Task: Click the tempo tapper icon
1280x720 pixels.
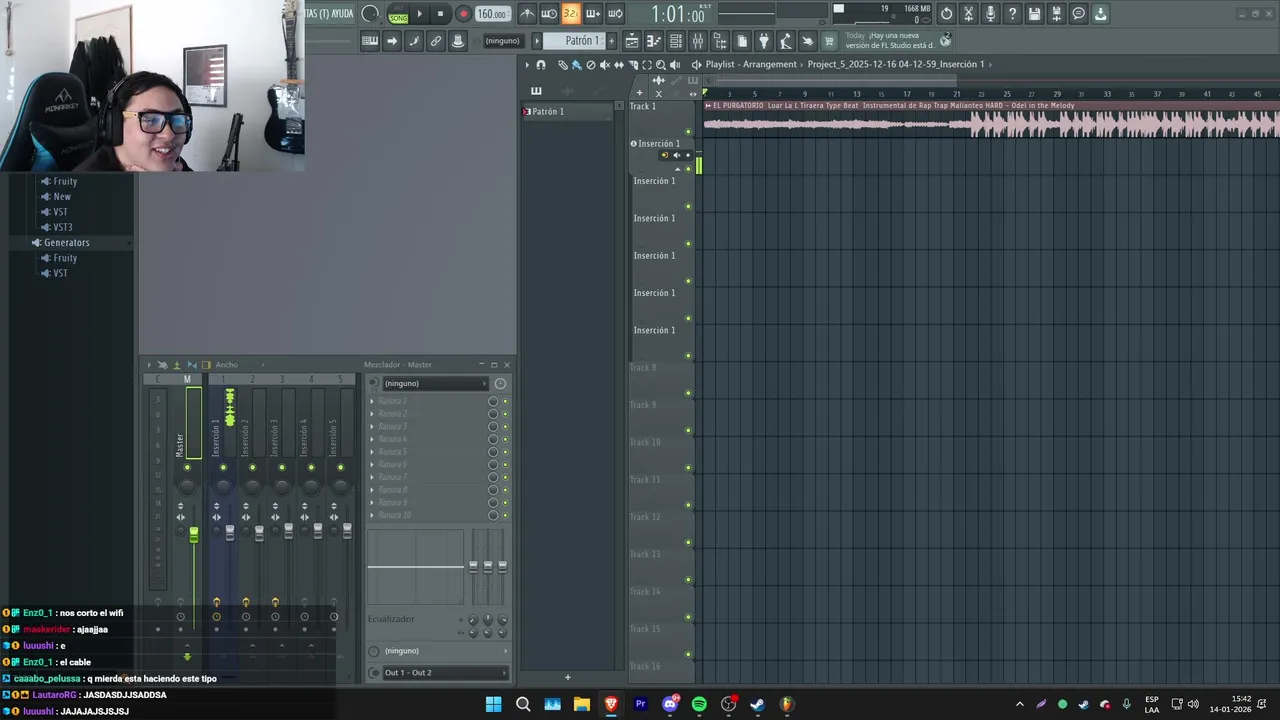Action: pos(786,41)
